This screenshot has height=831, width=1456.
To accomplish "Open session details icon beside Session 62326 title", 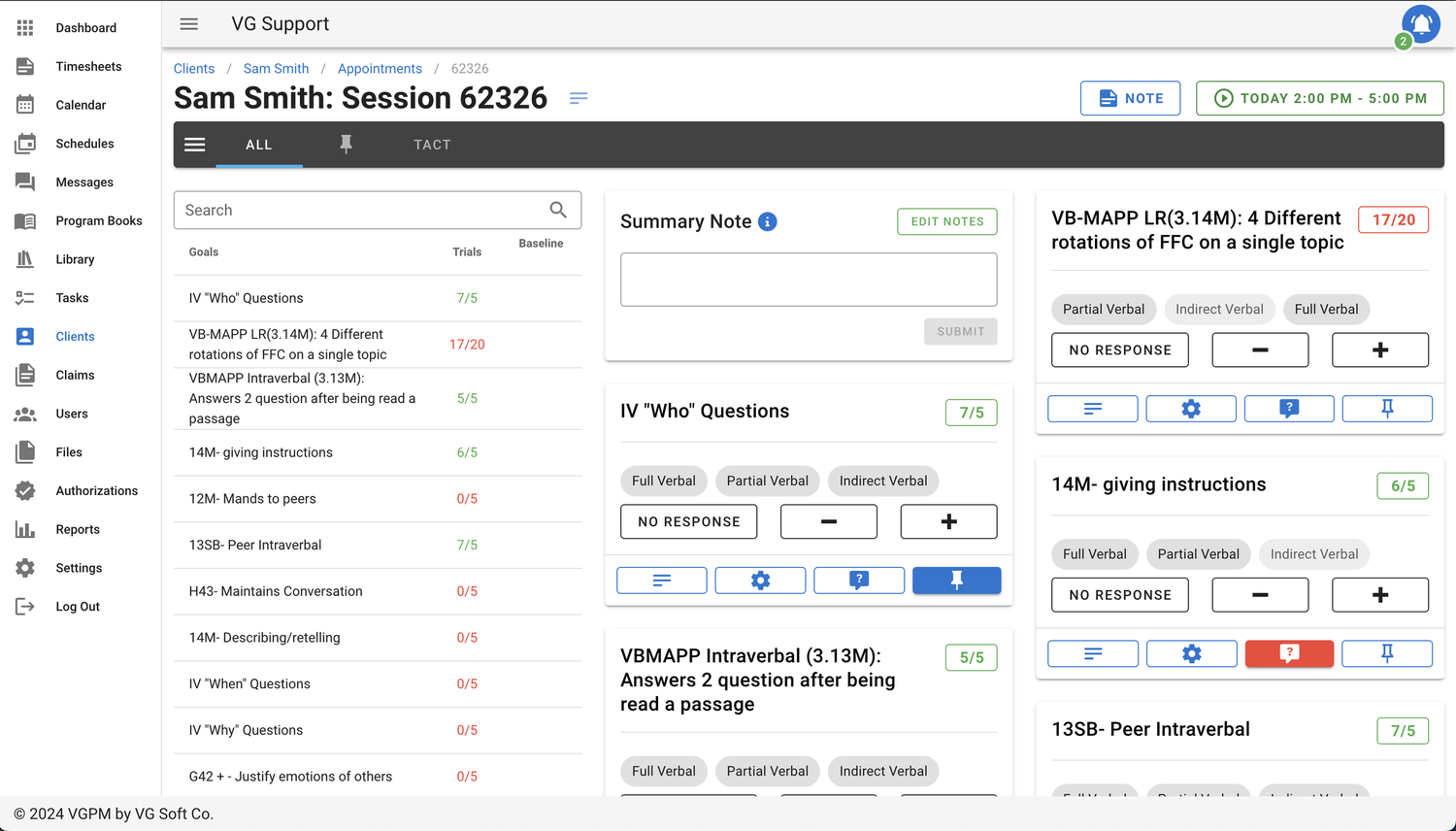I will pyautogui.click(x=579, y=98).
